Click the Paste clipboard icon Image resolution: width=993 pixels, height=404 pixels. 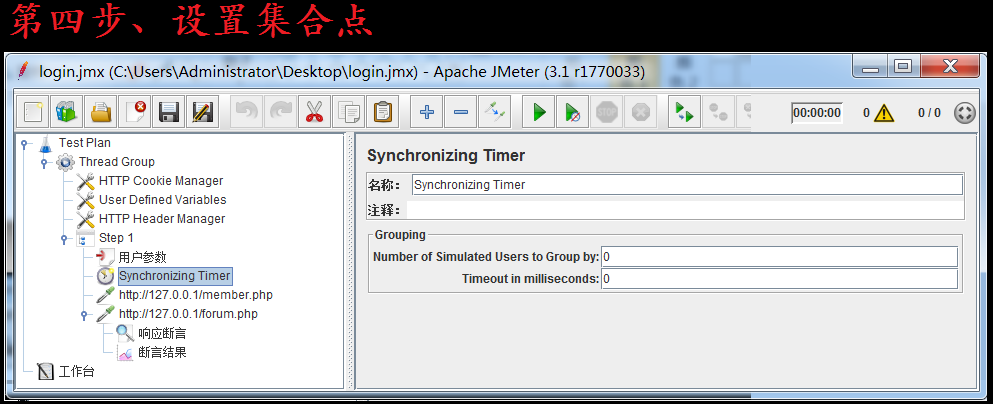(383, 113)
